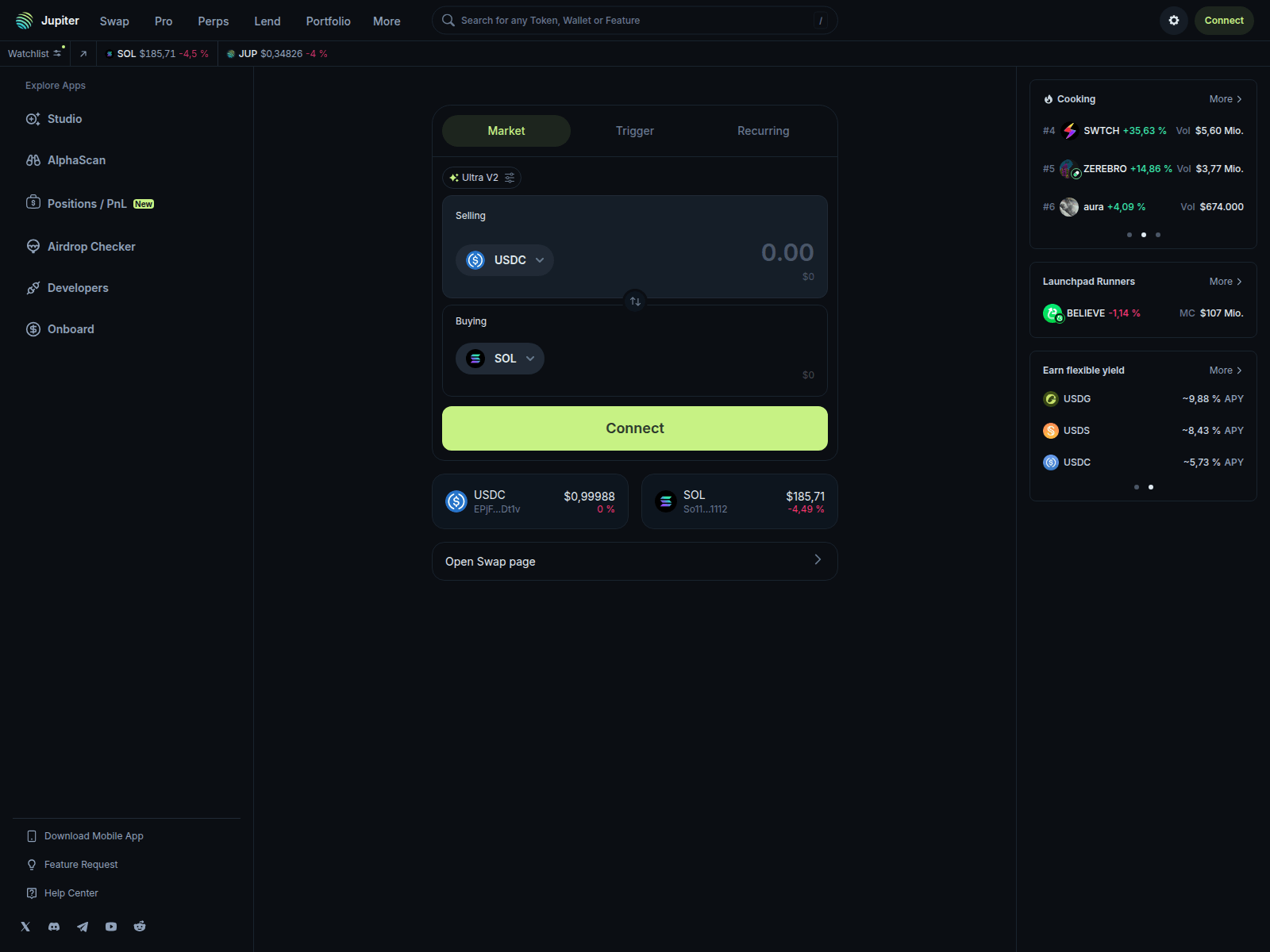Image resolution: width=1270 pixels, height=952 pixels.
Task: Select first Cooking carousel dot
Action: coord(1130,235)
